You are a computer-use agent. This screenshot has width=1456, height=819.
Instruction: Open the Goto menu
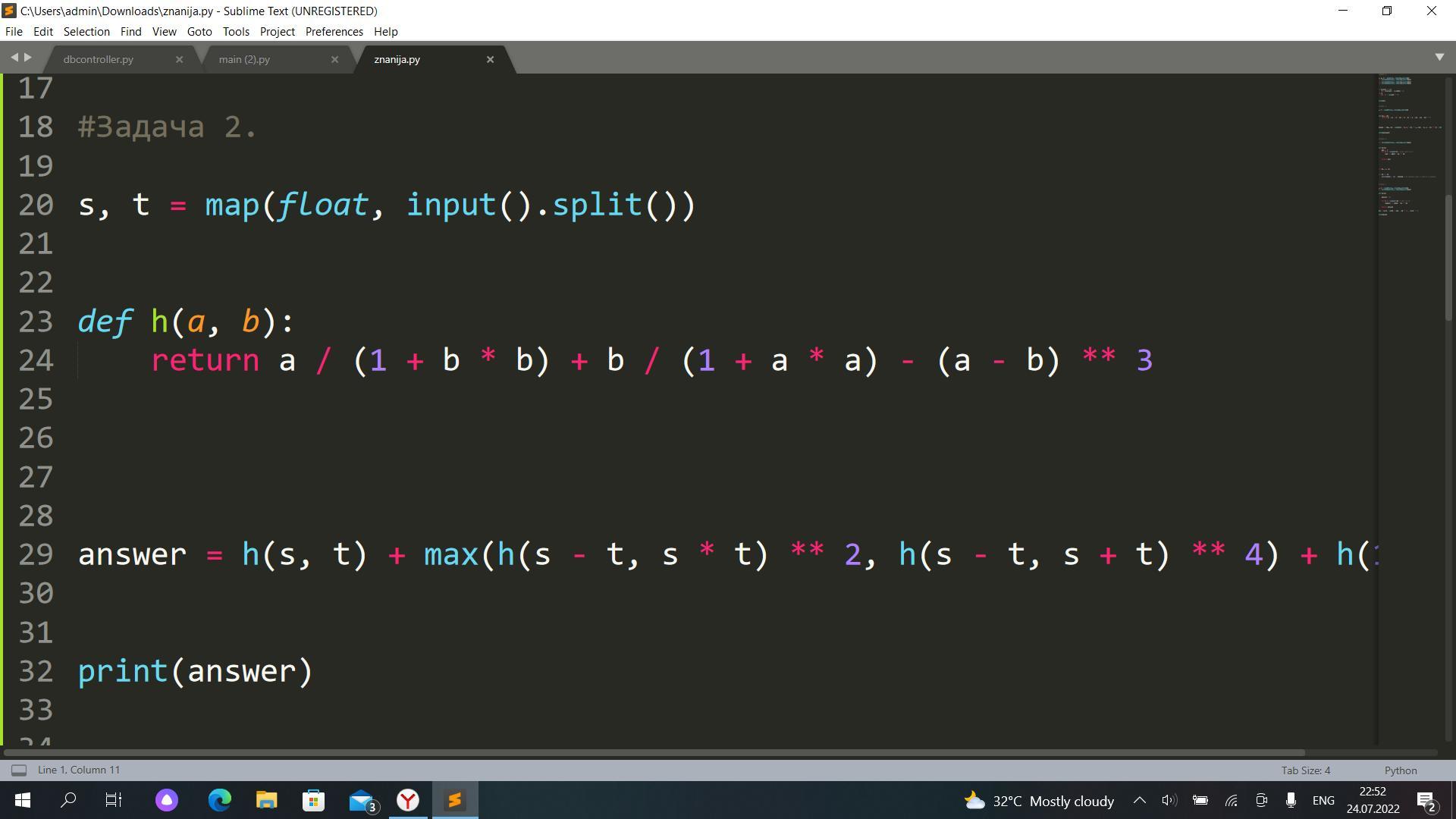point(199,32)
